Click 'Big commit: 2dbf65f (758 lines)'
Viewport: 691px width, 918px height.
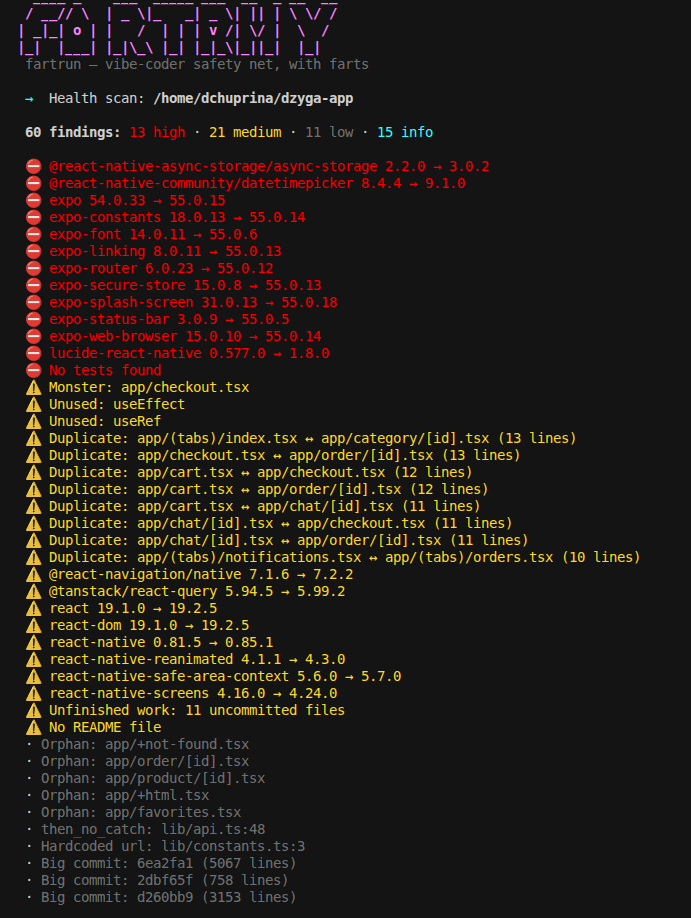click(165, 880)
